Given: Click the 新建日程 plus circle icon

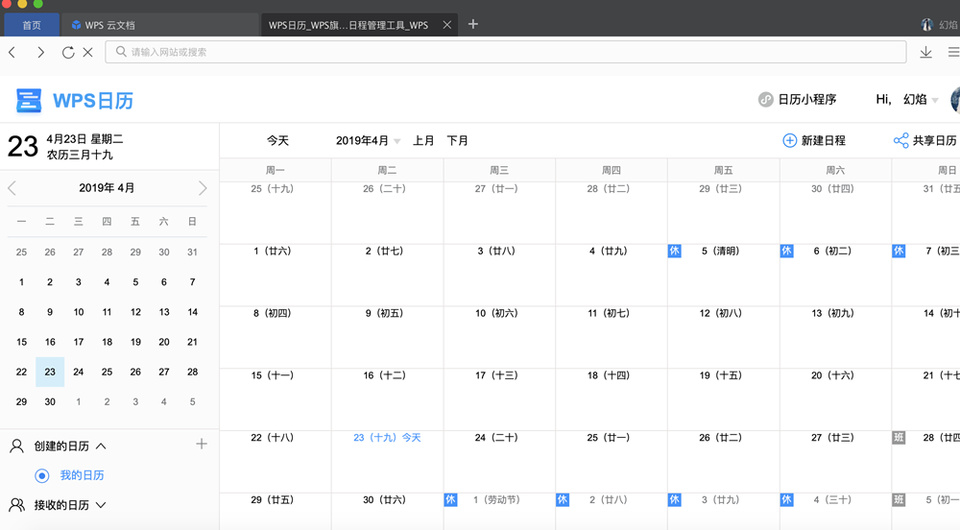Looking at the screenshot, I should (790, 141).
